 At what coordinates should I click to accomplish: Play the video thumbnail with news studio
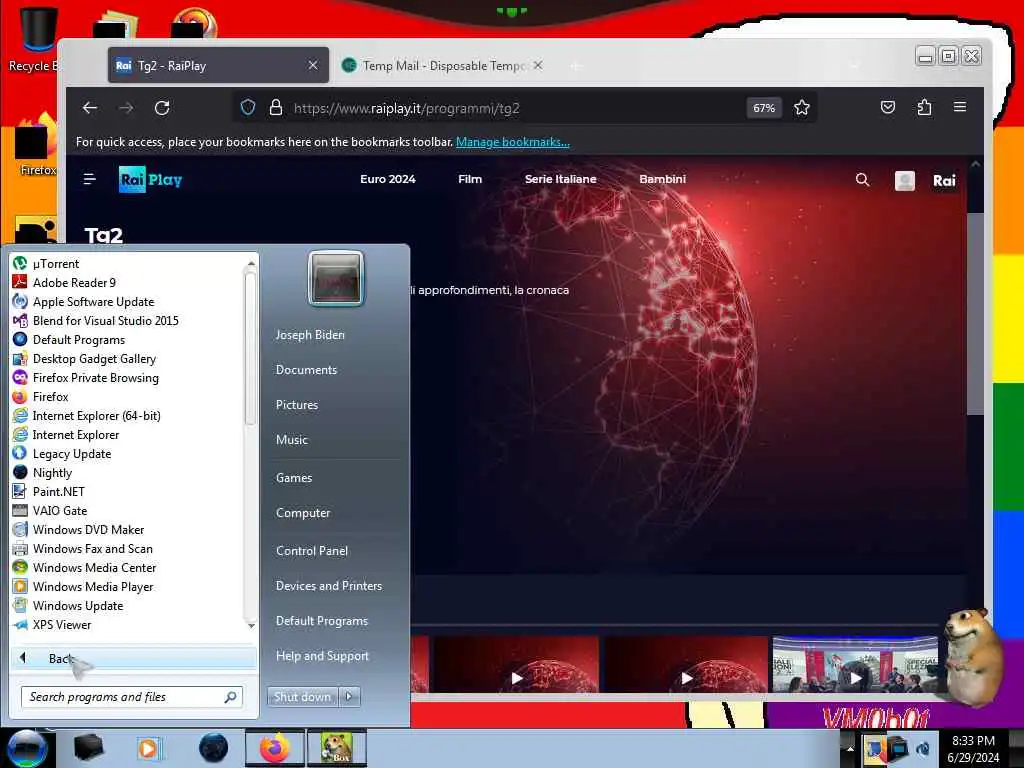[855, 665]
